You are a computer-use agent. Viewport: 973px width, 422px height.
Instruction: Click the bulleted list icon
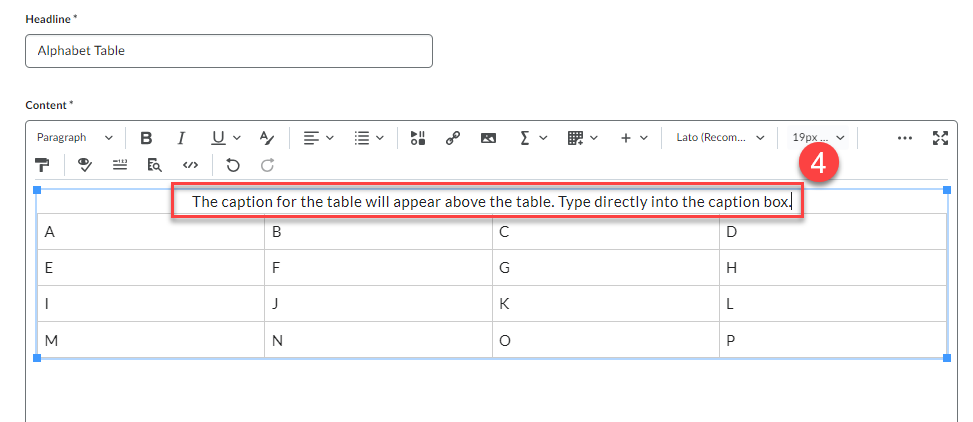(x=362, y=138)
